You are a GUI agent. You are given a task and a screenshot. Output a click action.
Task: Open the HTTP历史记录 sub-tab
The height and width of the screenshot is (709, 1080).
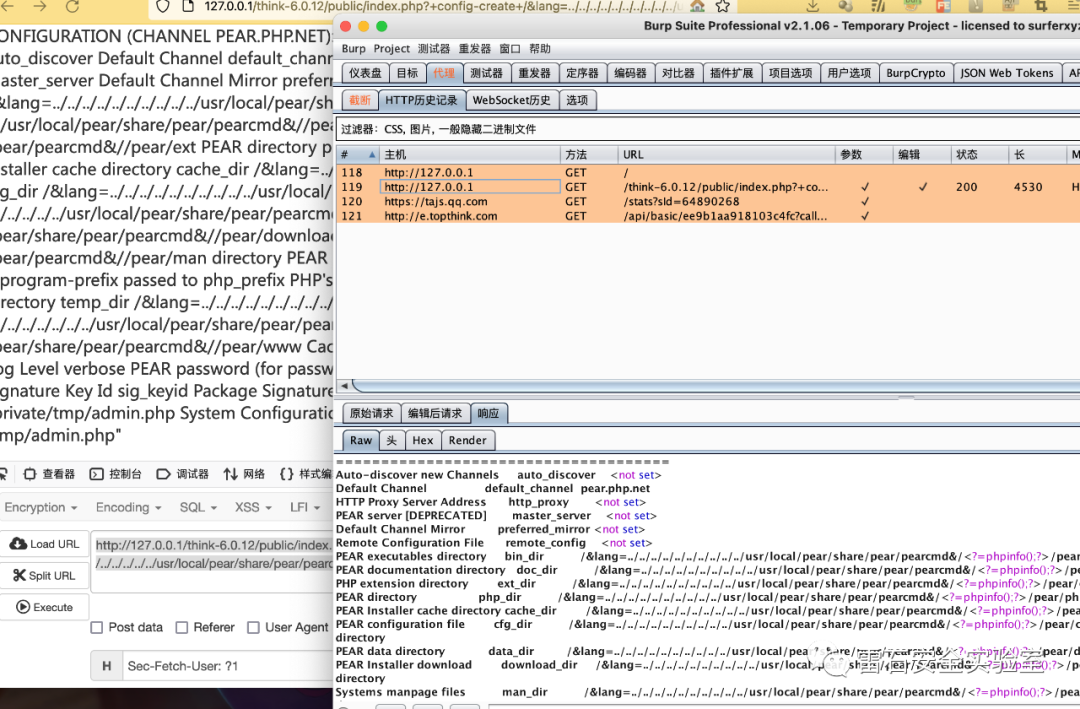421,101
